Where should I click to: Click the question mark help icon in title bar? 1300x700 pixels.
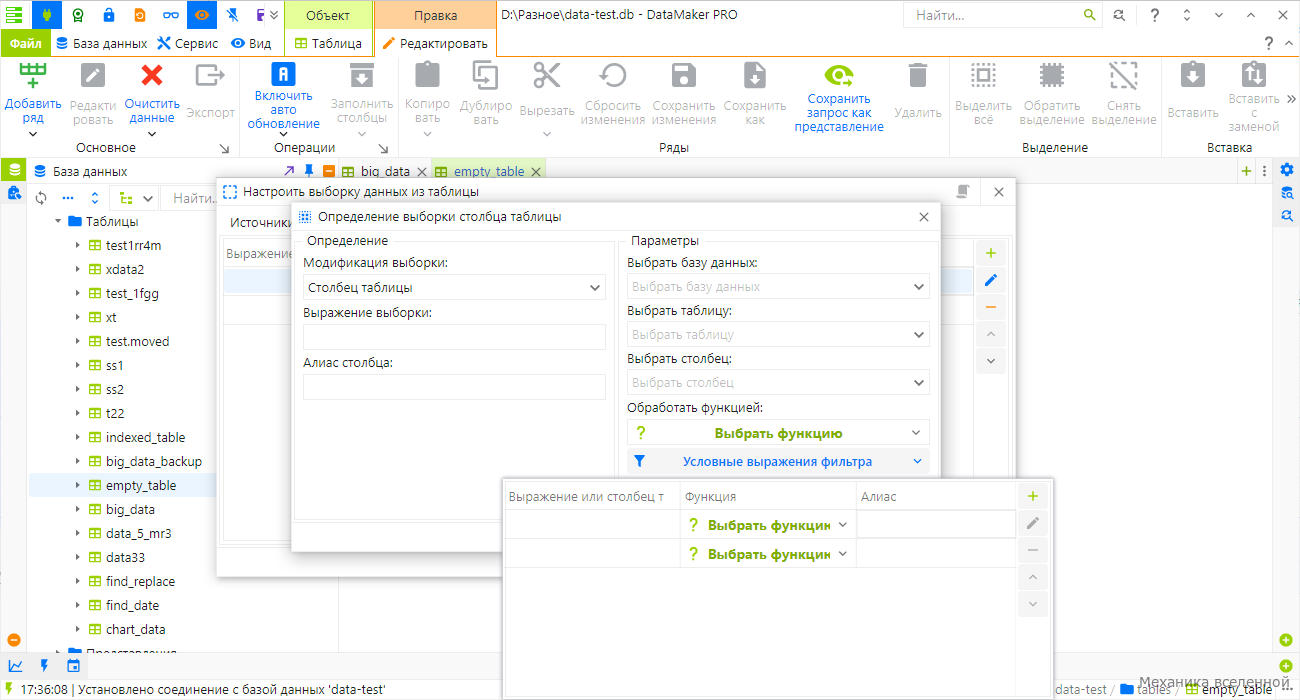(1155, 15)
